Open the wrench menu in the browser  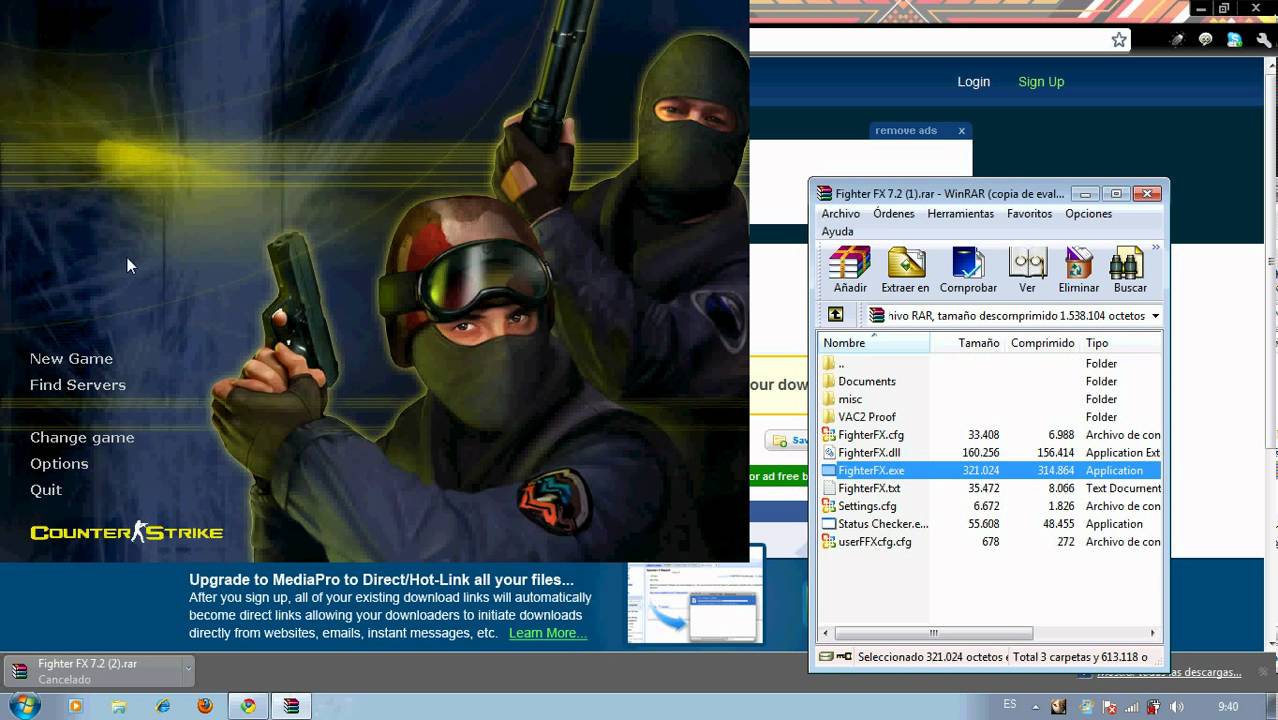[x=1263, y=40]
